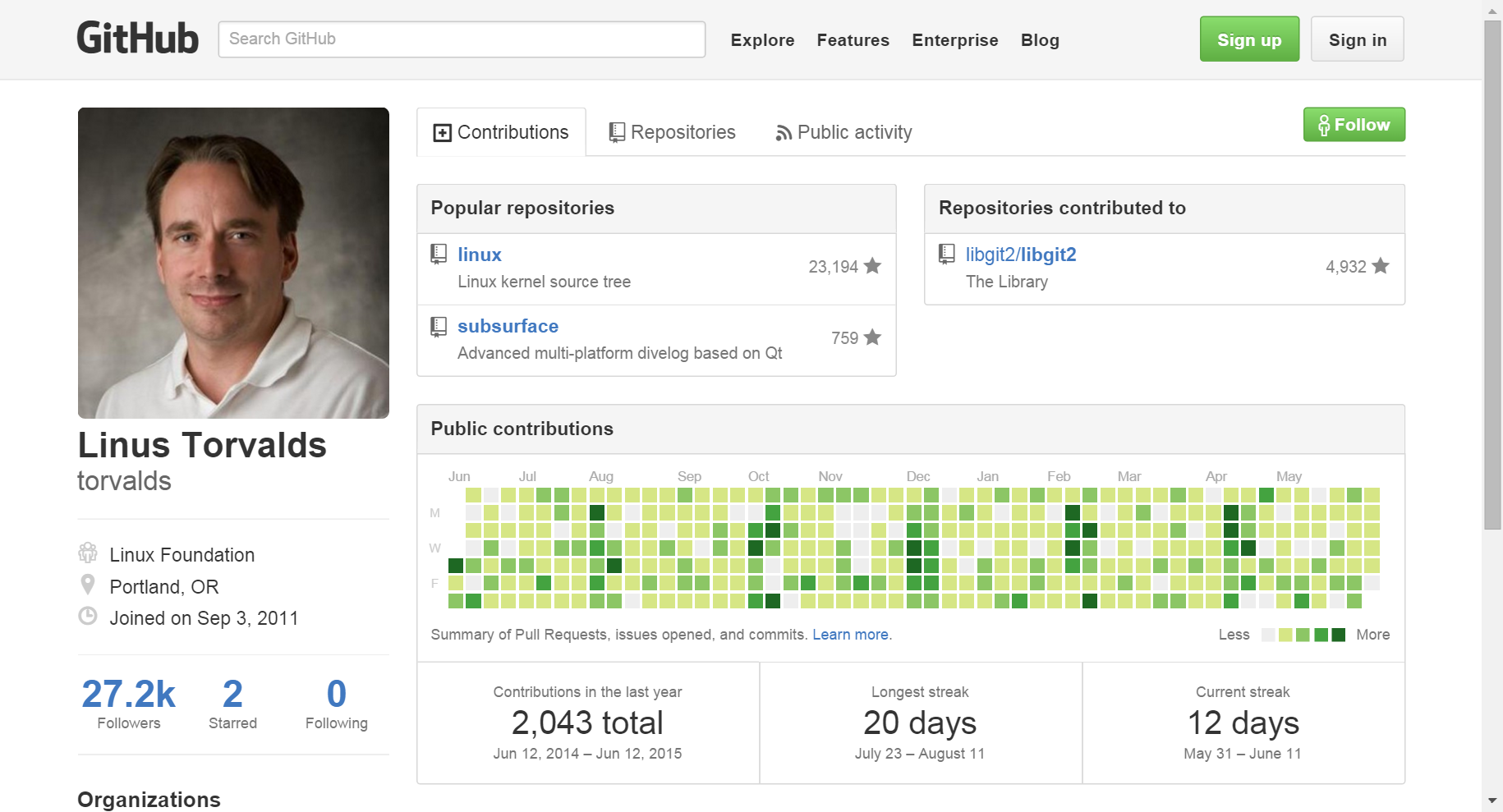This screenshot has width=1503, height=812.
Task: Switch to the Public activity tab
Action: click(843, 132)
